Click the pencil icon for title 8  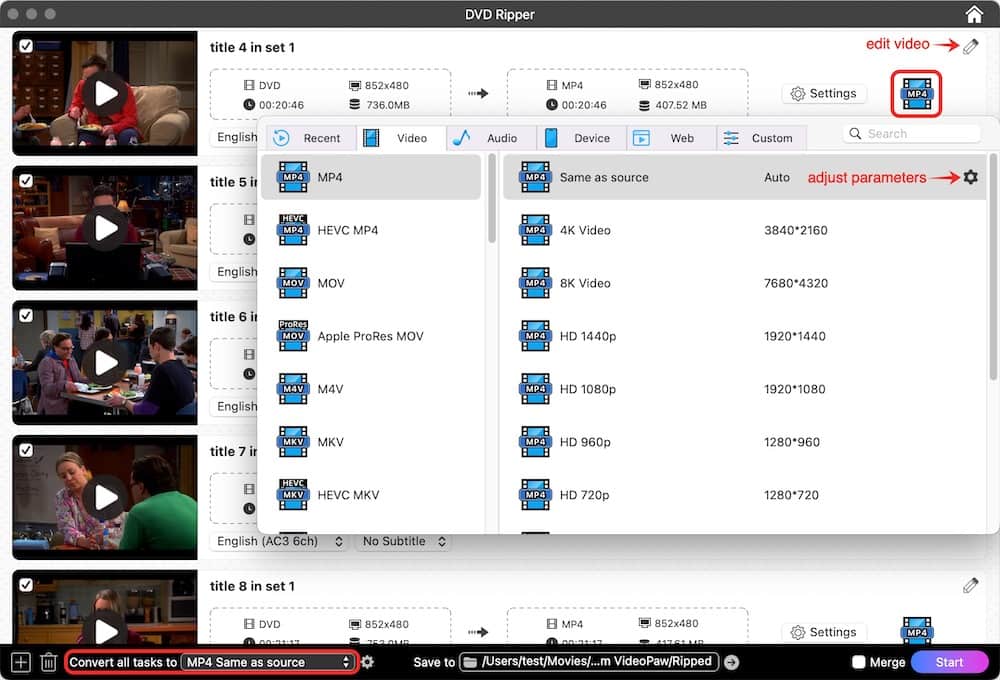coord(970,586)
